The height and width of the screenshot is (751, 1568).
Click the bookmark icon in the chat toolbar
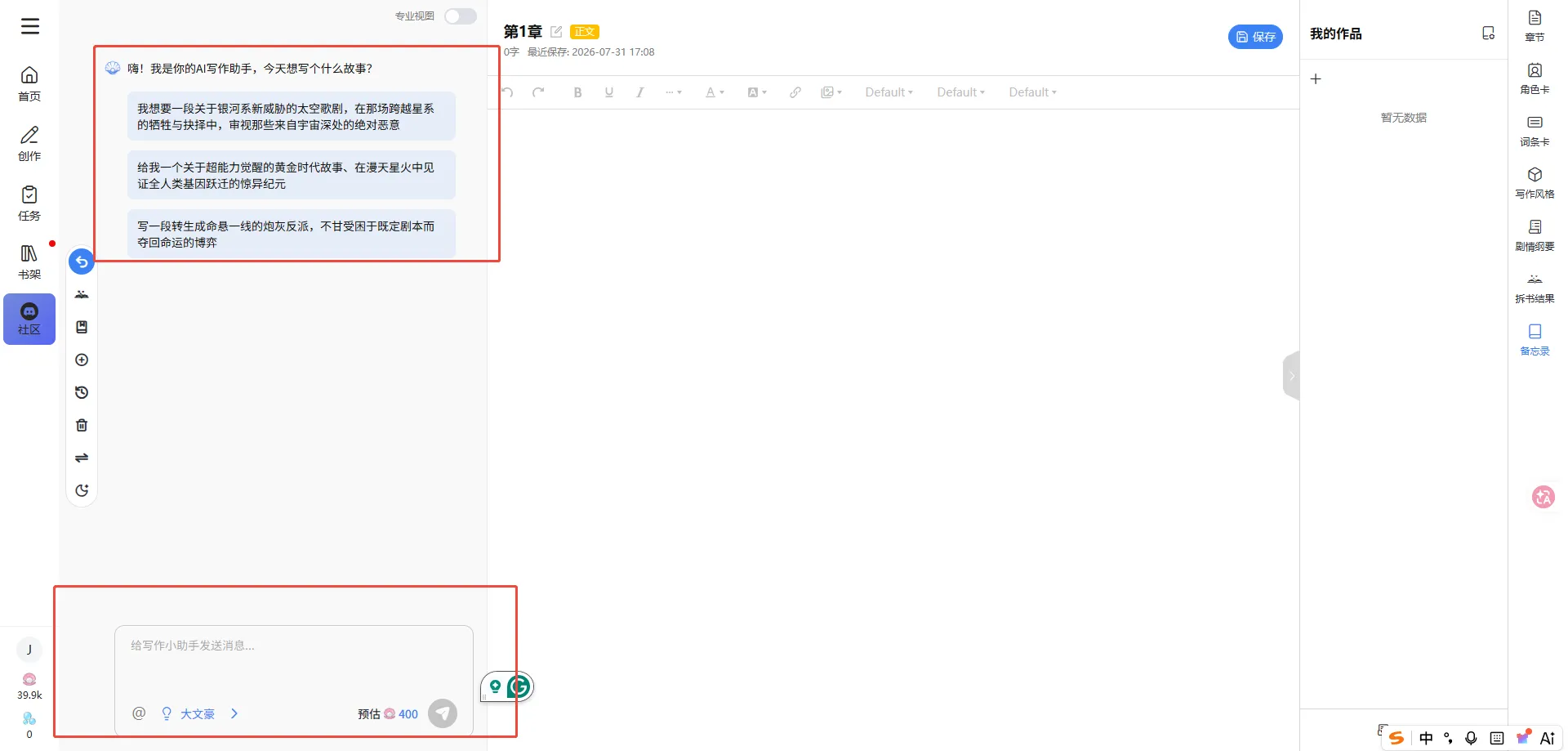pyautogui.click(x=82, y=327)
